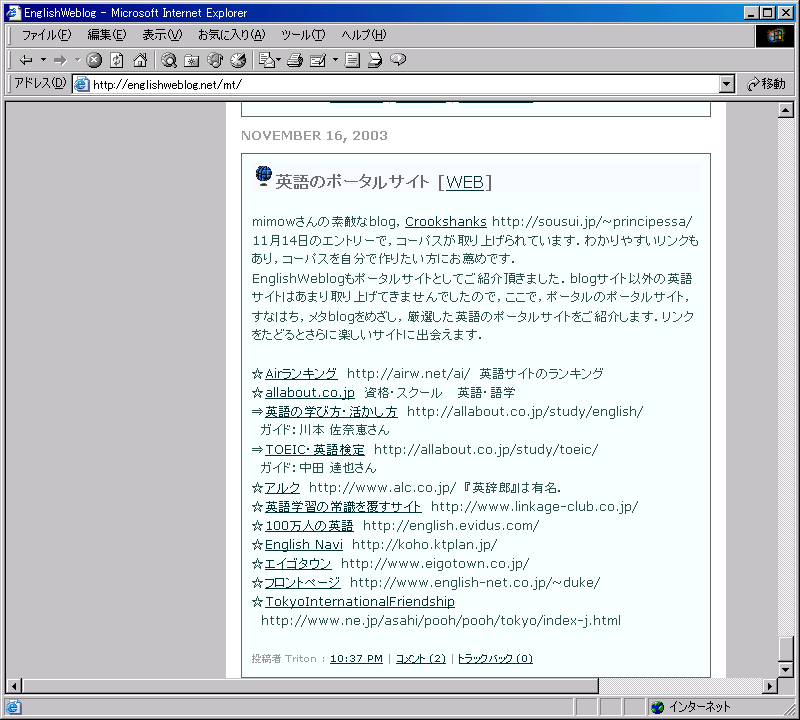Show the History pane
Image resolution: width=800 pixels, height=720 pixels.
pyautogui.click(x=238, y=60)
